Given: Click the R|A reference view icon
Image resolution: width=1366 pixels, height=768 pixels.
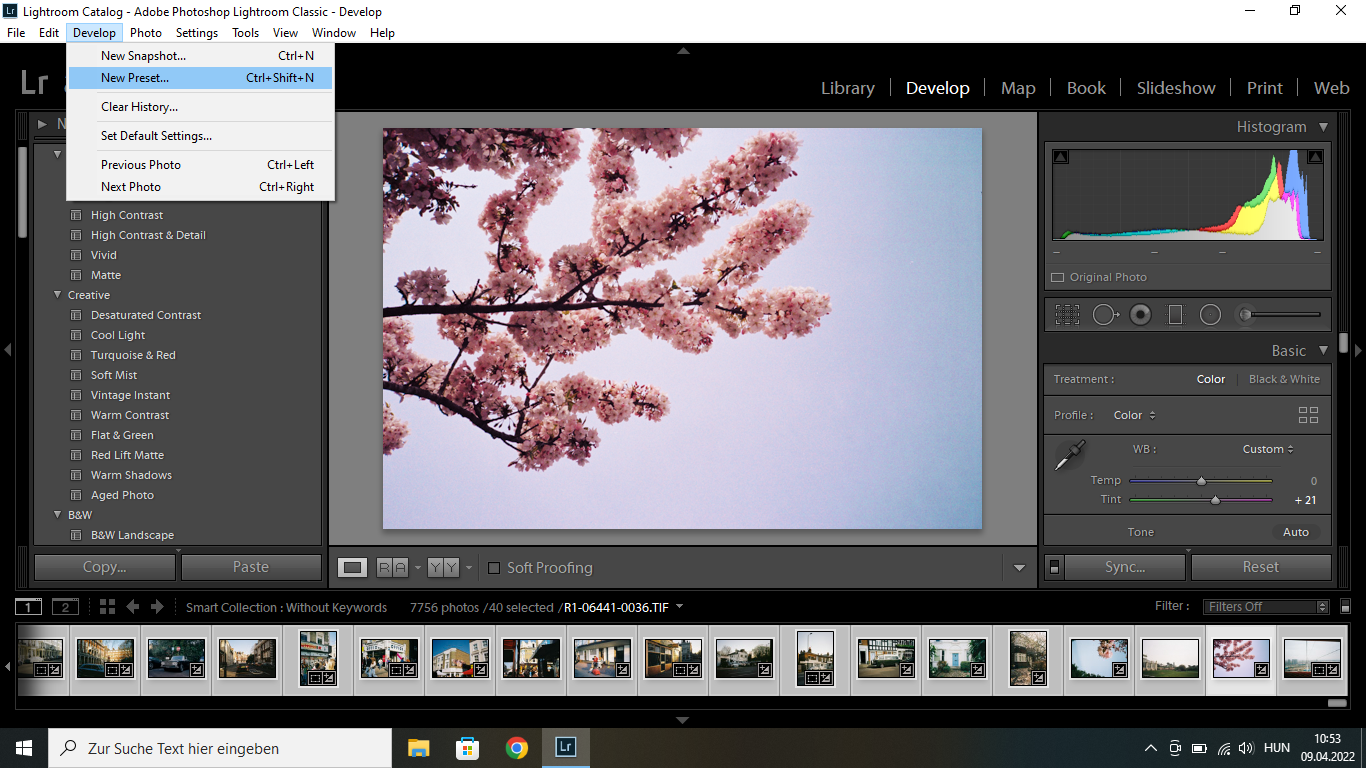Looking at the screenshot, I should pos(392,567).
